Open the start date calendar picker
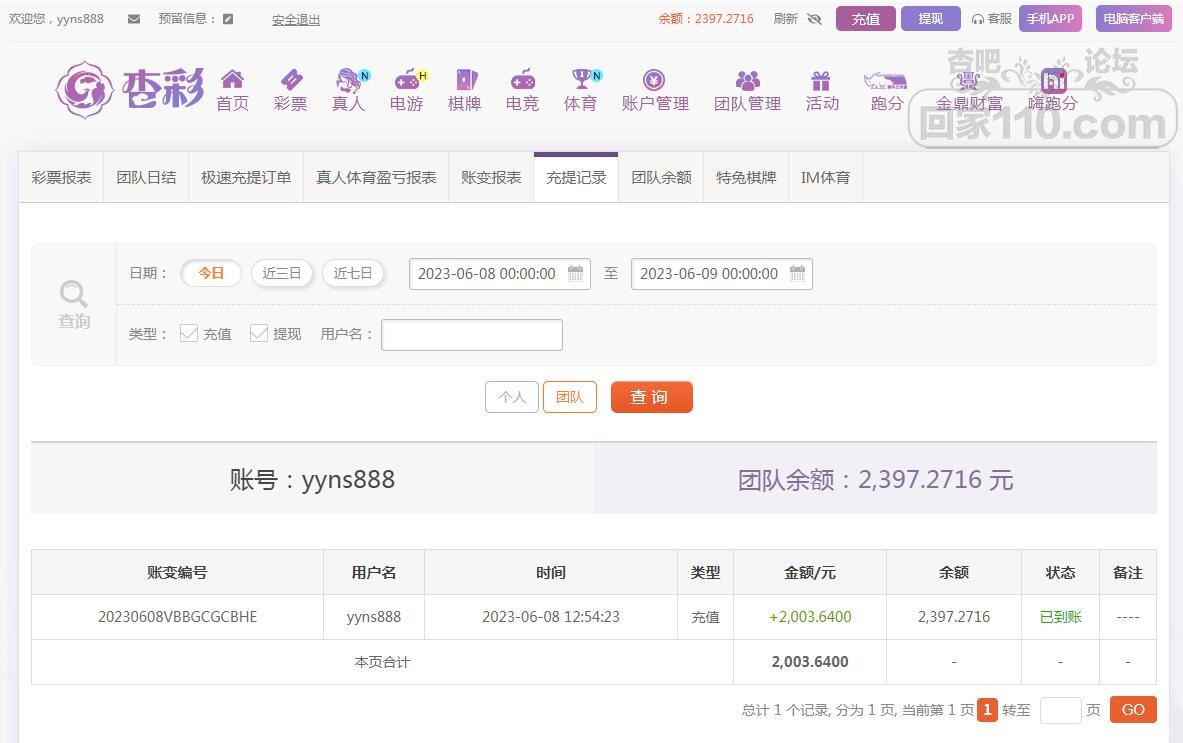The width and height of the screenshot is (1183, 743). click(x=576, y=274)
